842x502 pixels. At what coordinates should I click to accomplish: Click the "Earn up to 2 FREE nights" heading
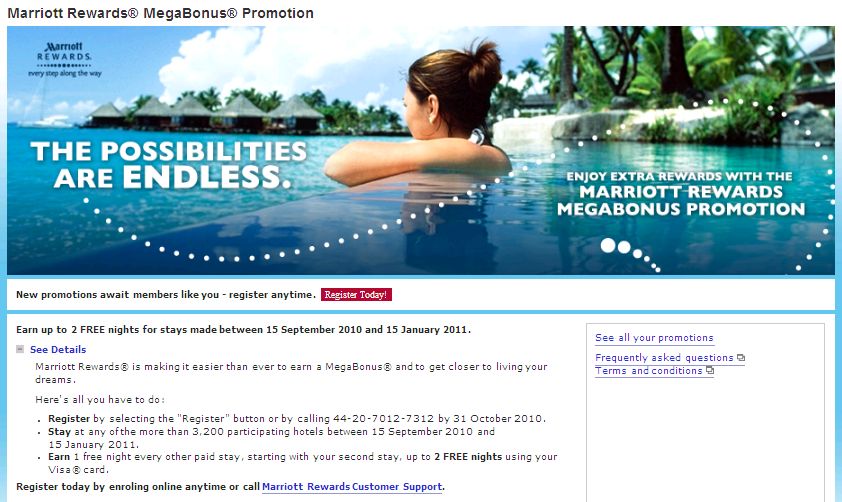(x=243, y=330)
